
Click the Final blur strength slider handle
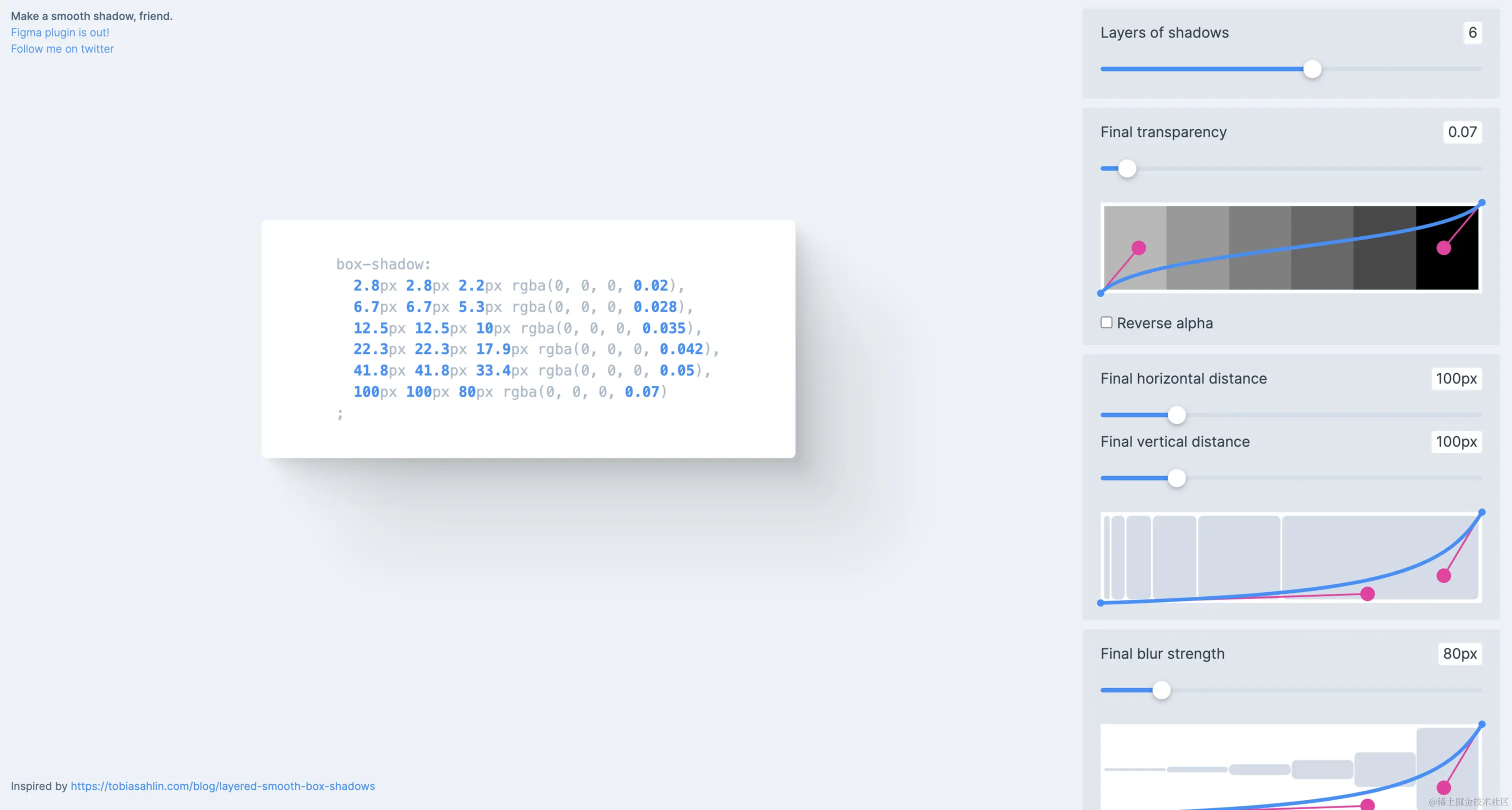[1161, 690]
